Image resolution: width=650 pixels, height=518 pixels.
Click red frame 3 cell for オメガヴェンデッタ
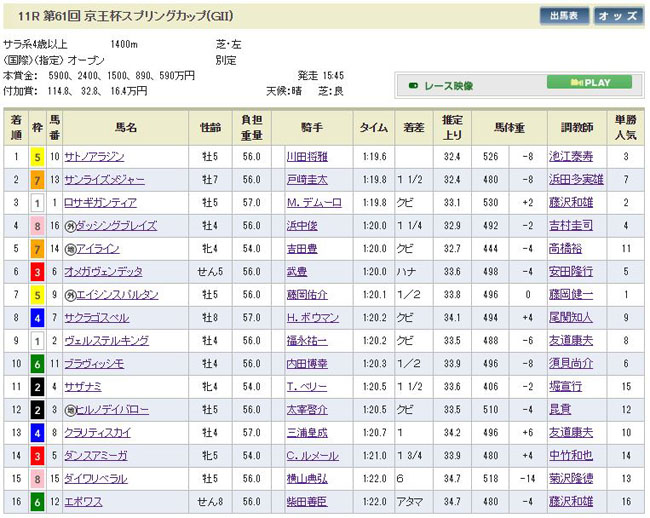coord(37,272)
